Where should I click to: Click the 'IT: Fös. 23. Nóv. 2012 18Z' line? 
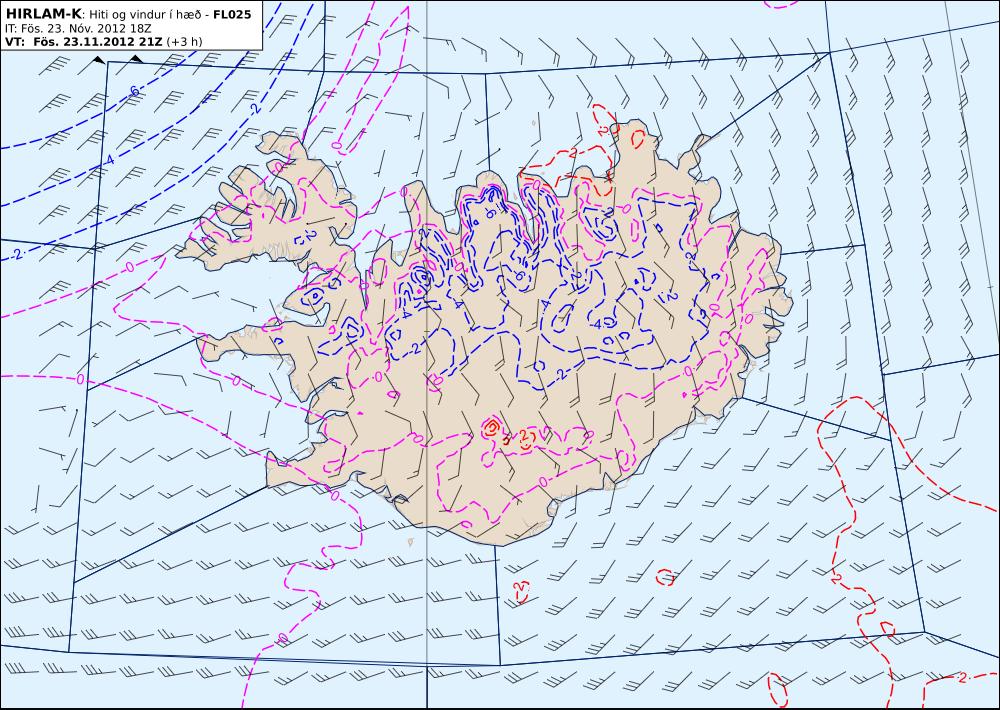click(x=78, y=29)
